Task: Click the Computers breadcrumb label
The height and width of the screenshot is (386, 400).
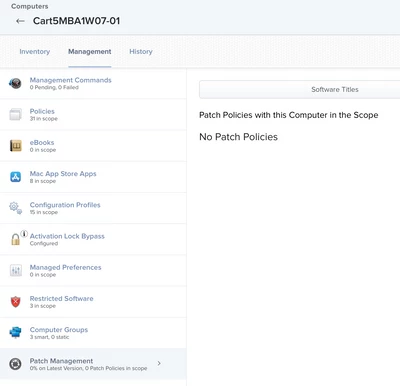Action: (x=30, y=6)
